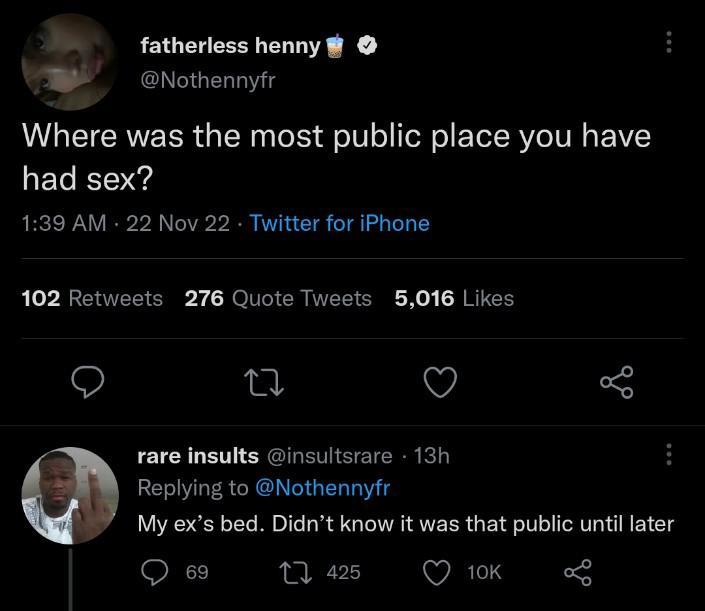Viewport: 705px width, 611px height.
Task: Share the rare insults reply
Action: pyautogui.click(x=578, y=572)
